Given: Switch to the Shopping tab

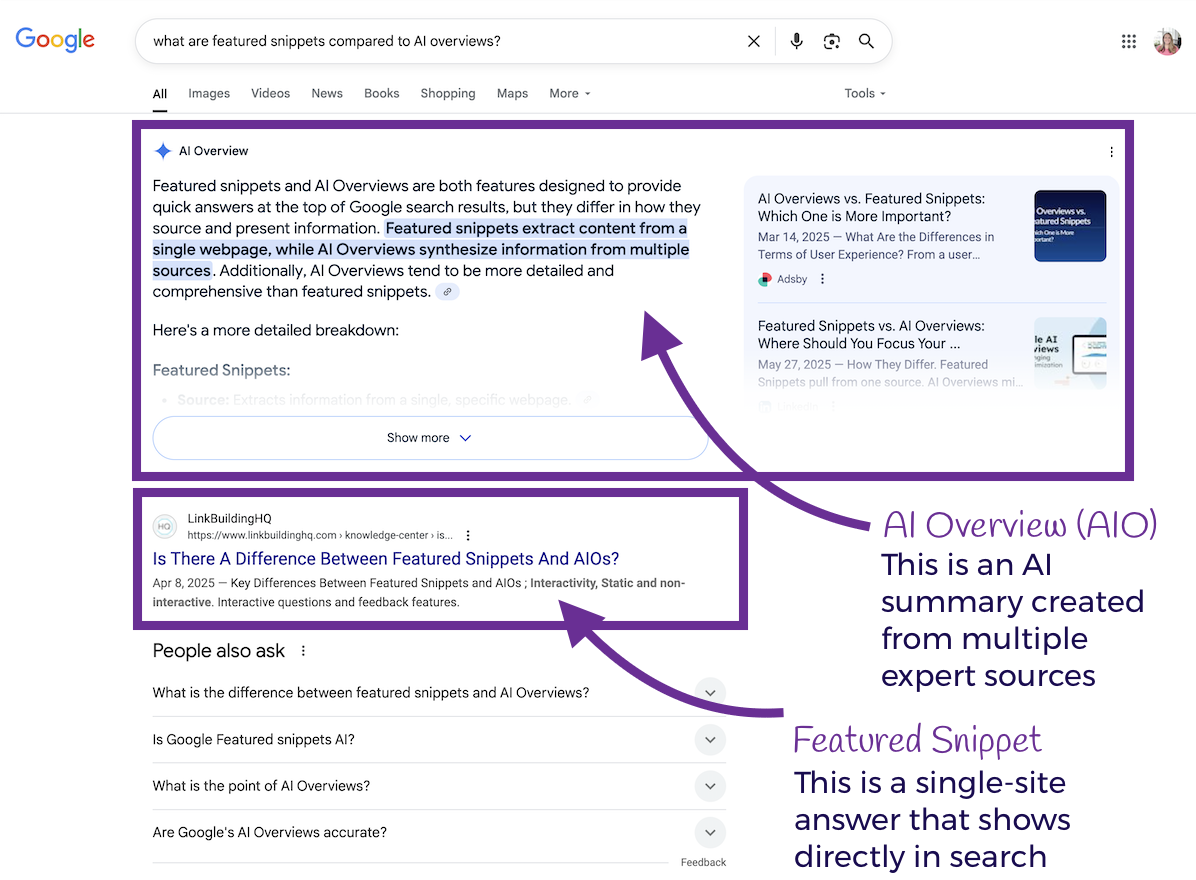Looking at the screenshot, I should coord(448,93).
